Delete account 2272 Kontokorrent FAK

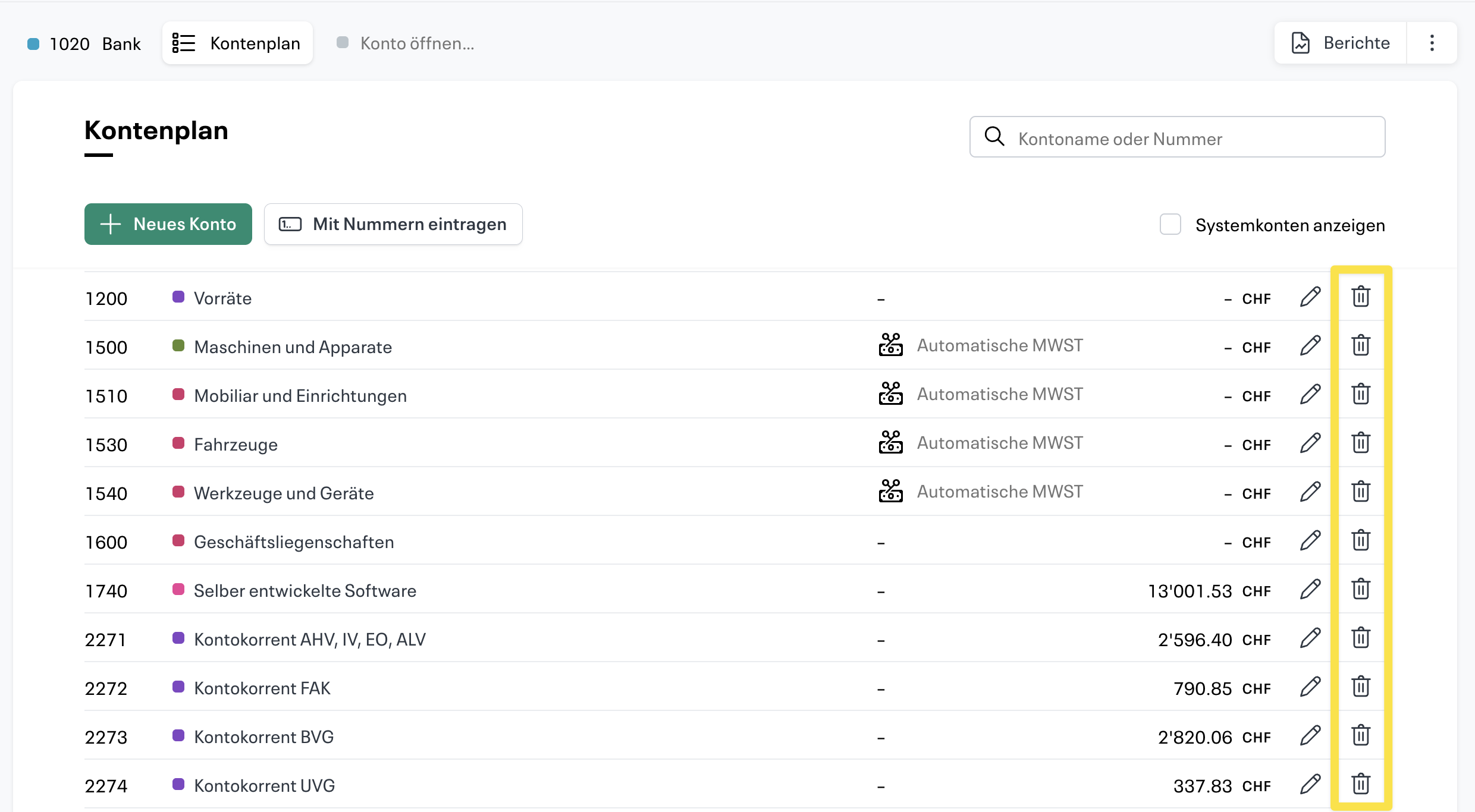1361,687
